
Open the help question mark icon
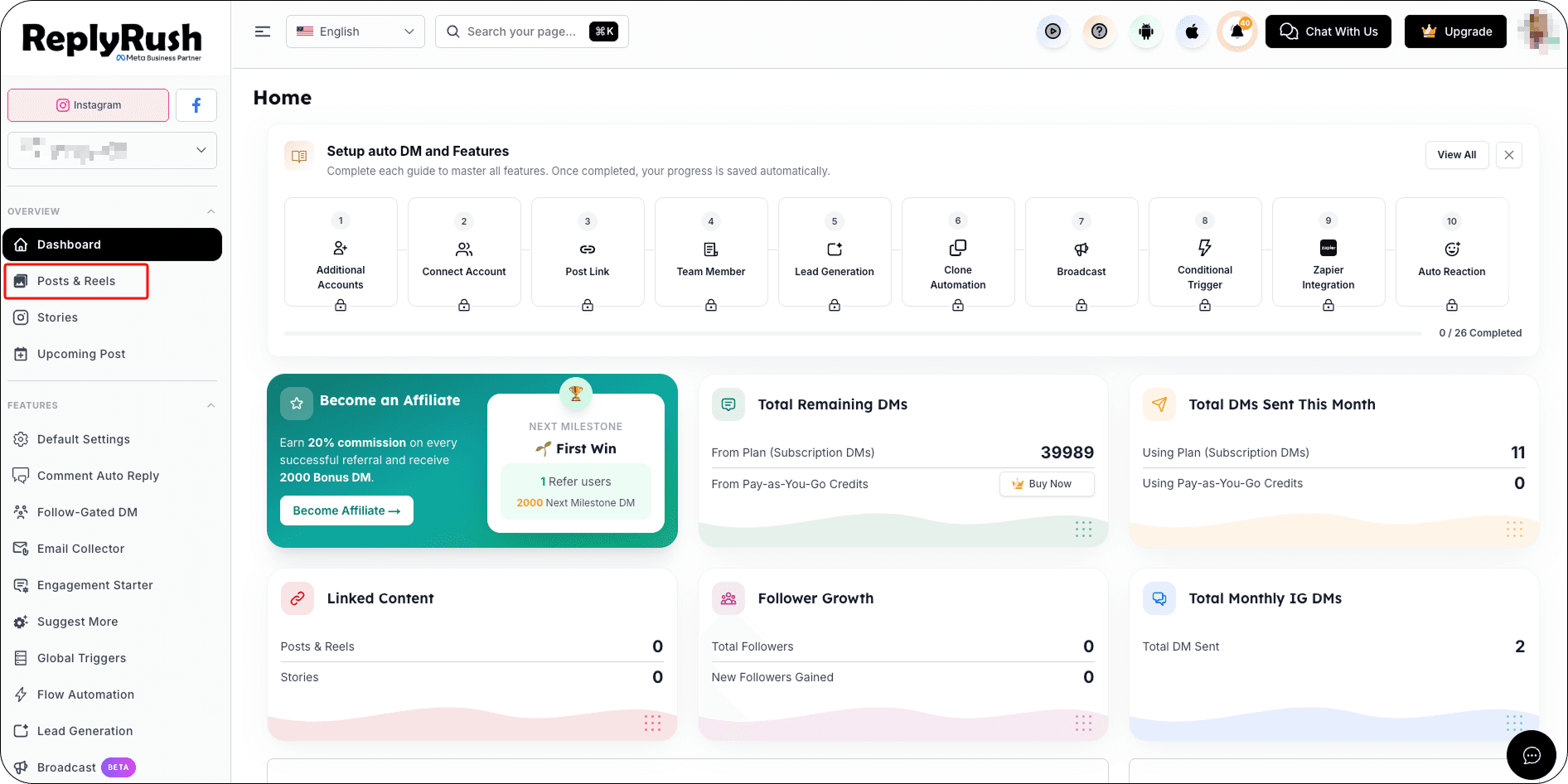click(1100, 31)
